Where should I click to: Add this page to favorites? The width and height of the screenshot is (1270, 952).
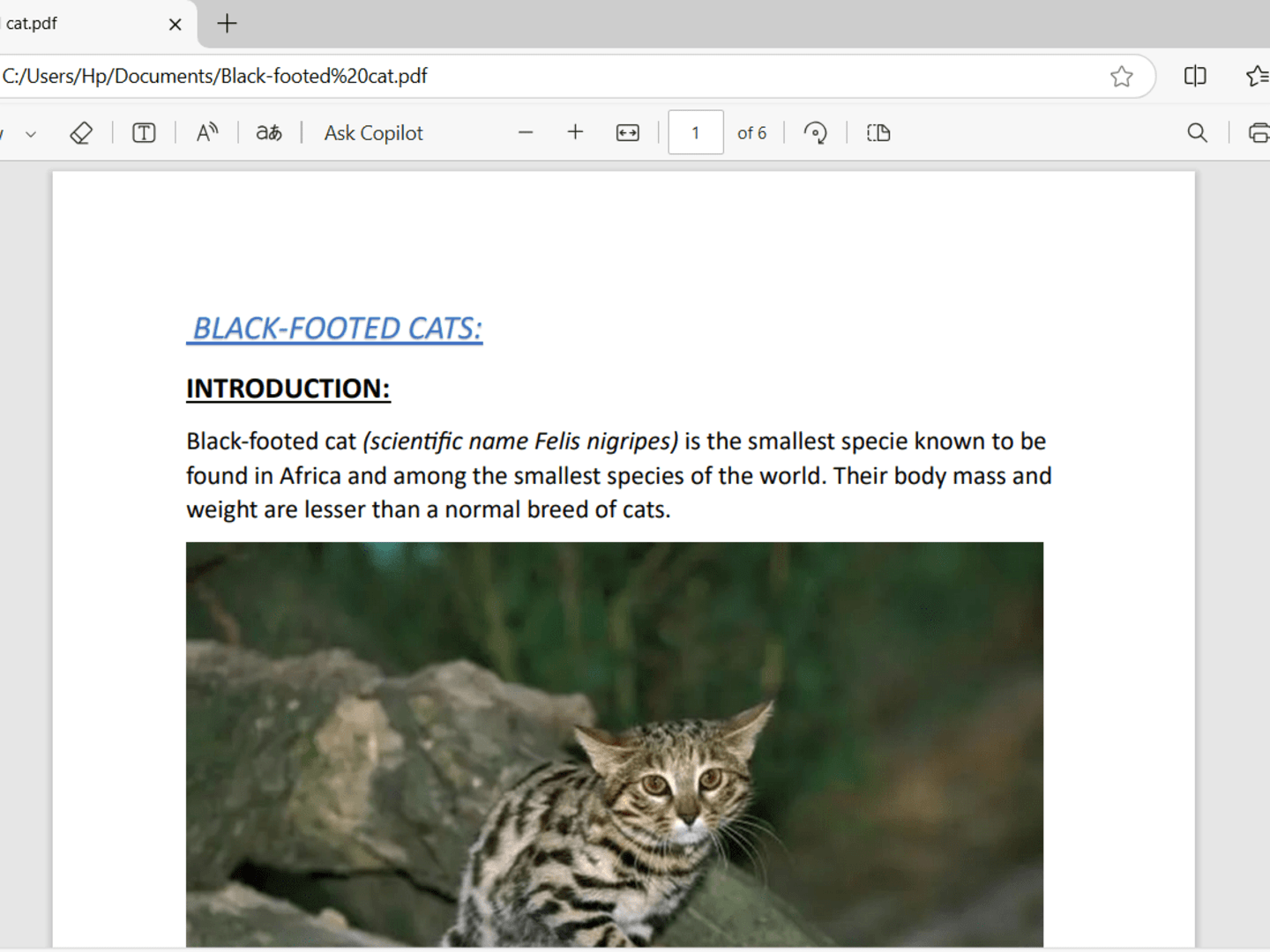point(1122,77)
